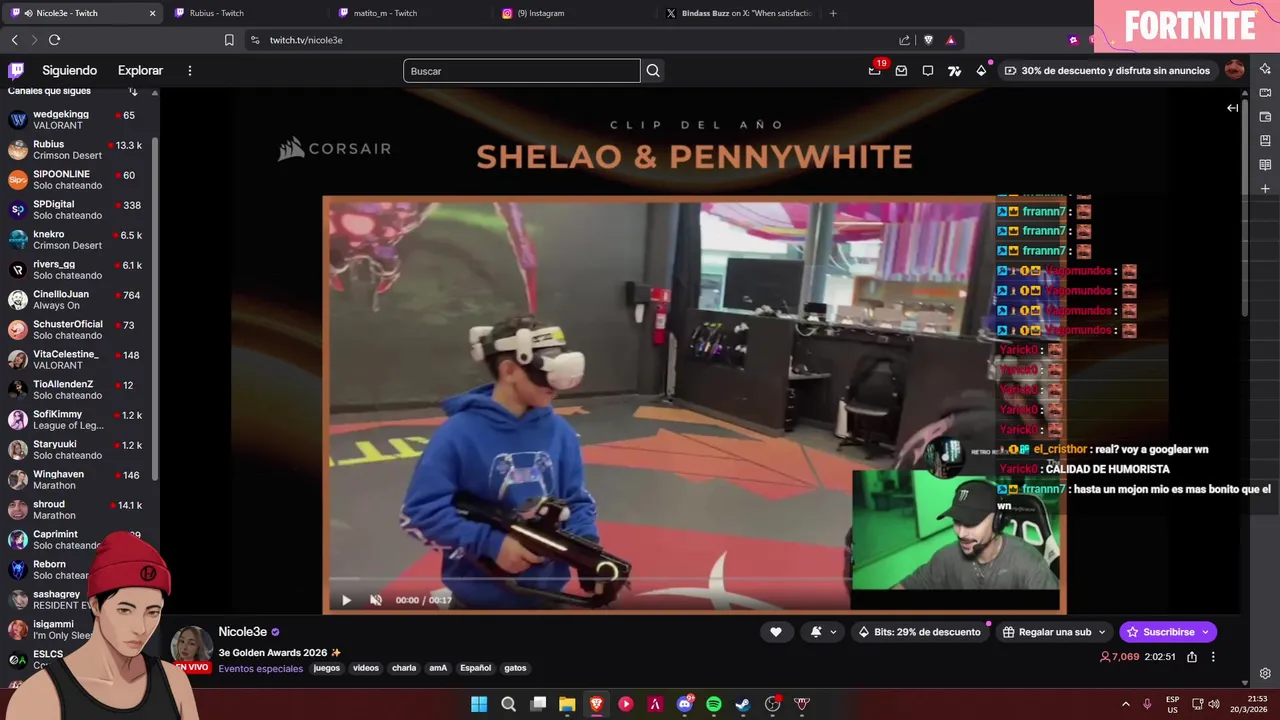Screen dimensions: 1280x720
Task: Toggle sort order of followed channels
Action: (x=133, y=91)
